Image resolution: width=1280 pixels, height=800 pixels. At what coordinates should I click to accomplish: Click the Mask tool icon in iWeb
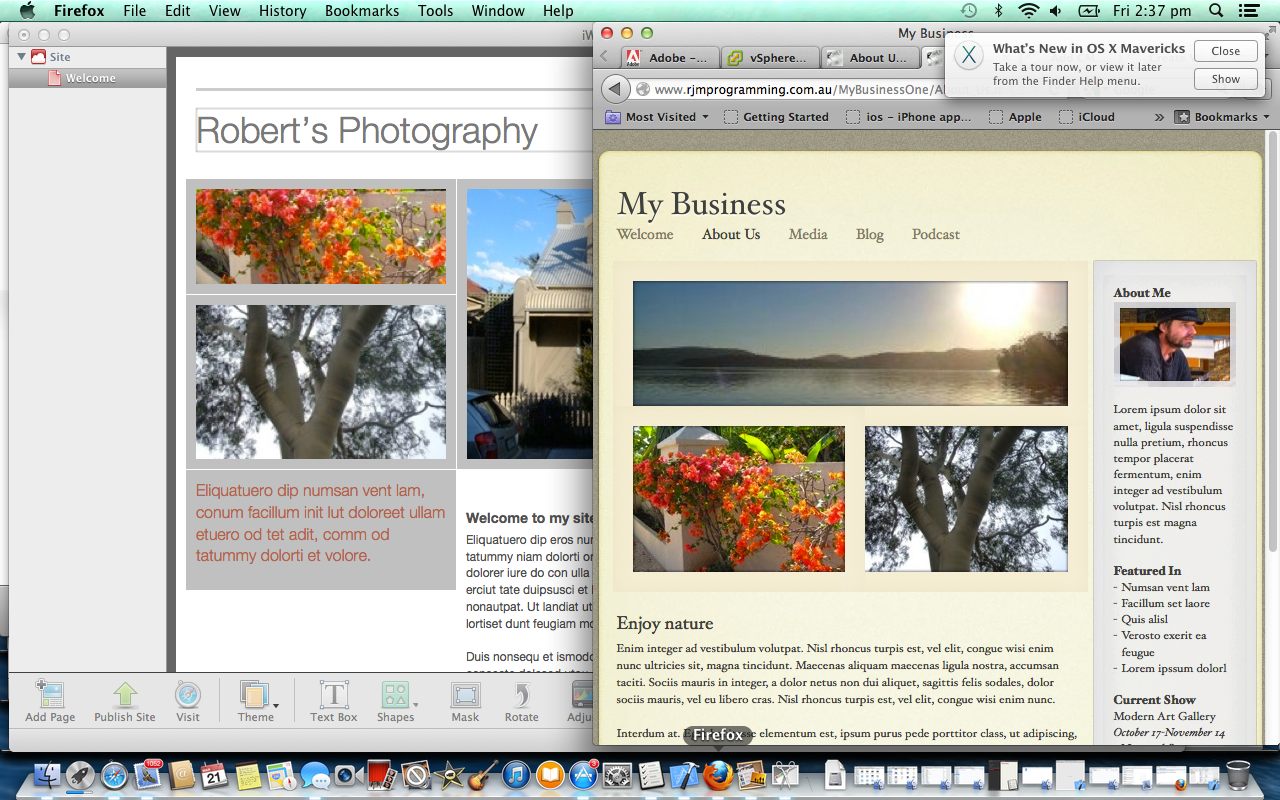[x=465, y=694]
